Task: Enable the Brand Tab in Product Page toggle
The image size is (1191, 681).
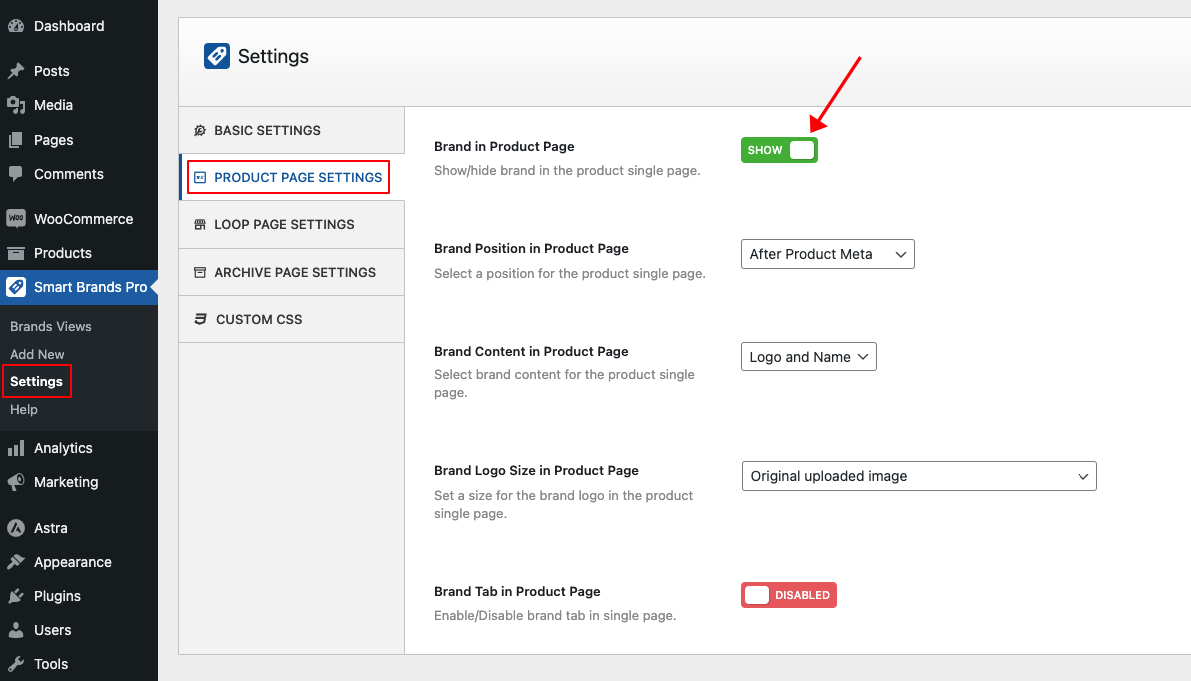Action: 788,595
